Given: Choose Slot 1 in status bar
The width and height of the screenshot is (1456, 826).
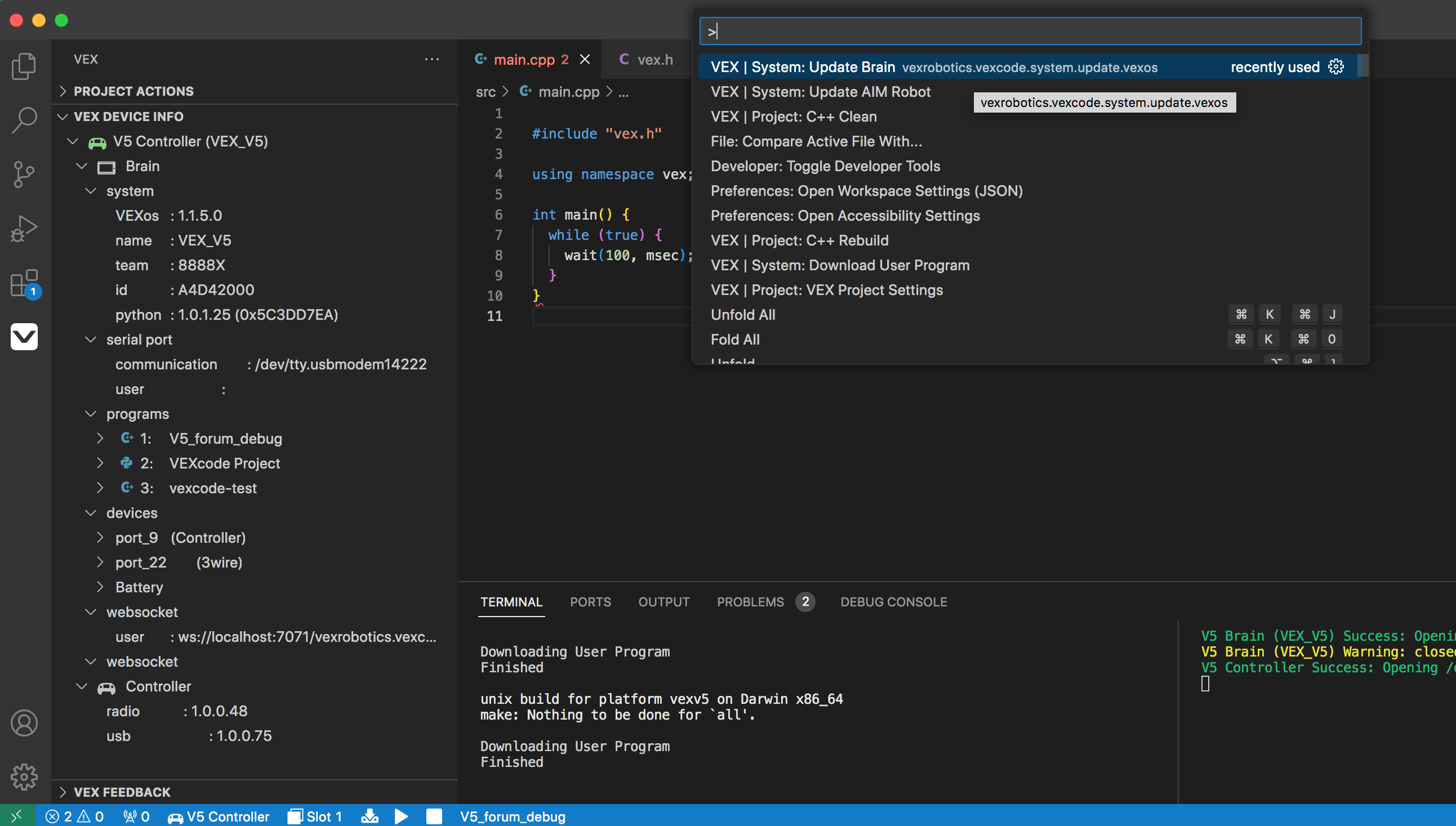Looking at the screenshot, I should 315,816.
